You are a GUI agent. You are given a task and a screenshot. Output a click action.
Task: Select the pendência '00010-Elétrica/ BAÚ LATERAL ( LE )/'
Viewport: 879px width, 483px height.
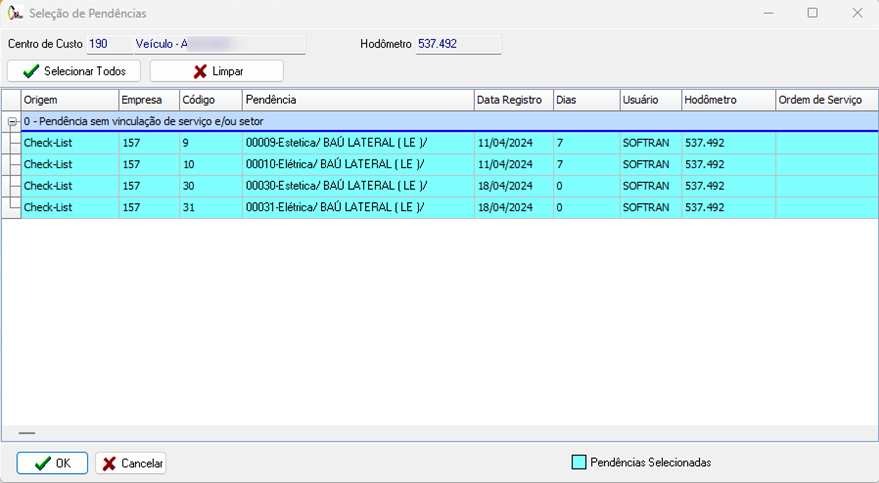(x=358, y=164)
